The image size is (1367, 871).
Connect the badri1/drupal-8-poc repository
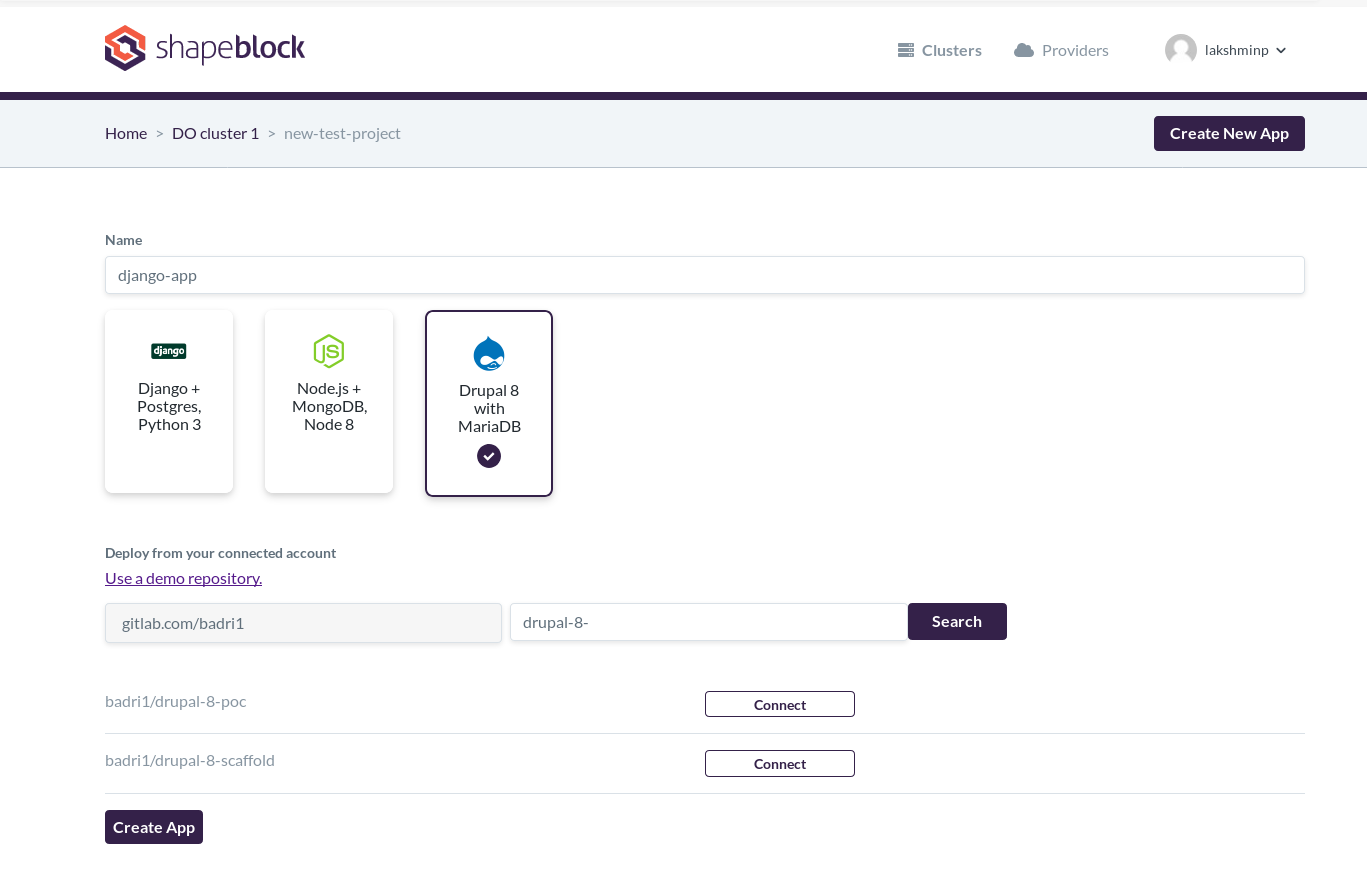pyautogui.click(x=780, y=705)
